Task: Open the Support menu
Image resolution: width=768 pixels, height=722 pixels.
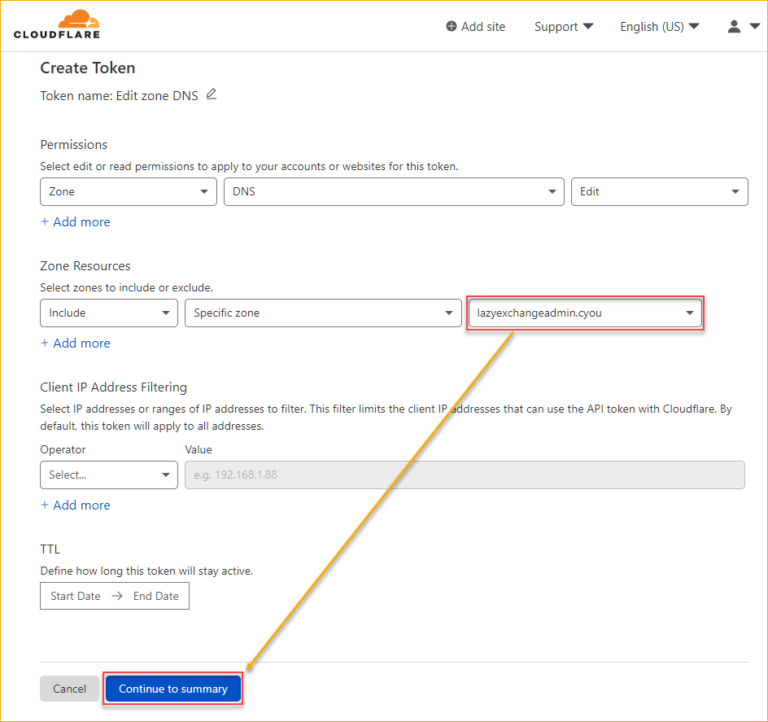Action: tap(563, 26)
